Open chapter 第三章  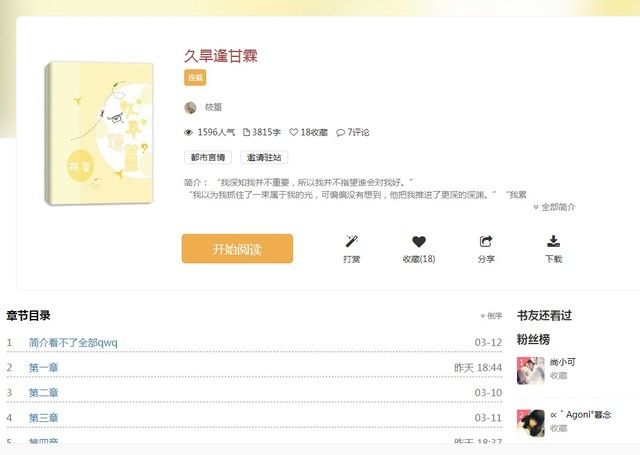[x=43, y=418]
